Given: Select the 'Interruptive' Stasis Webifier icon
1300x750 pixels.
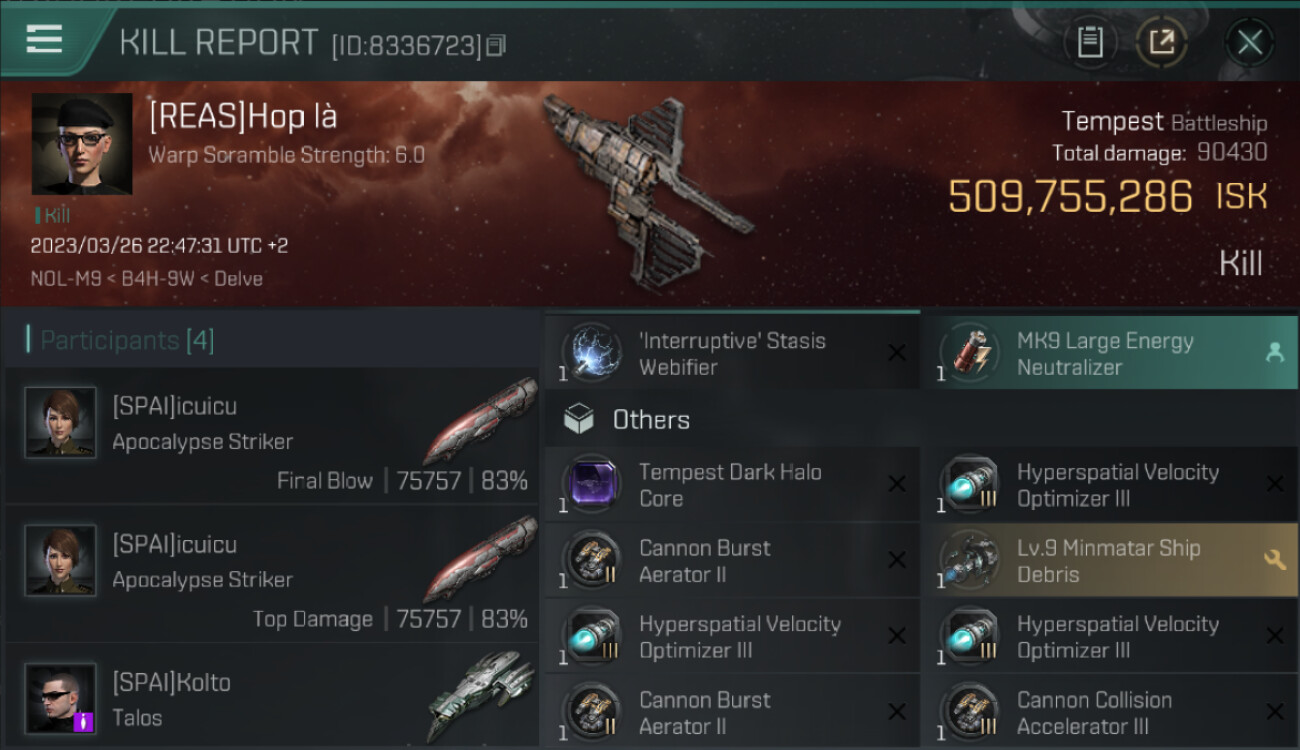Looking at the screenshot, I should coord(592,352).
